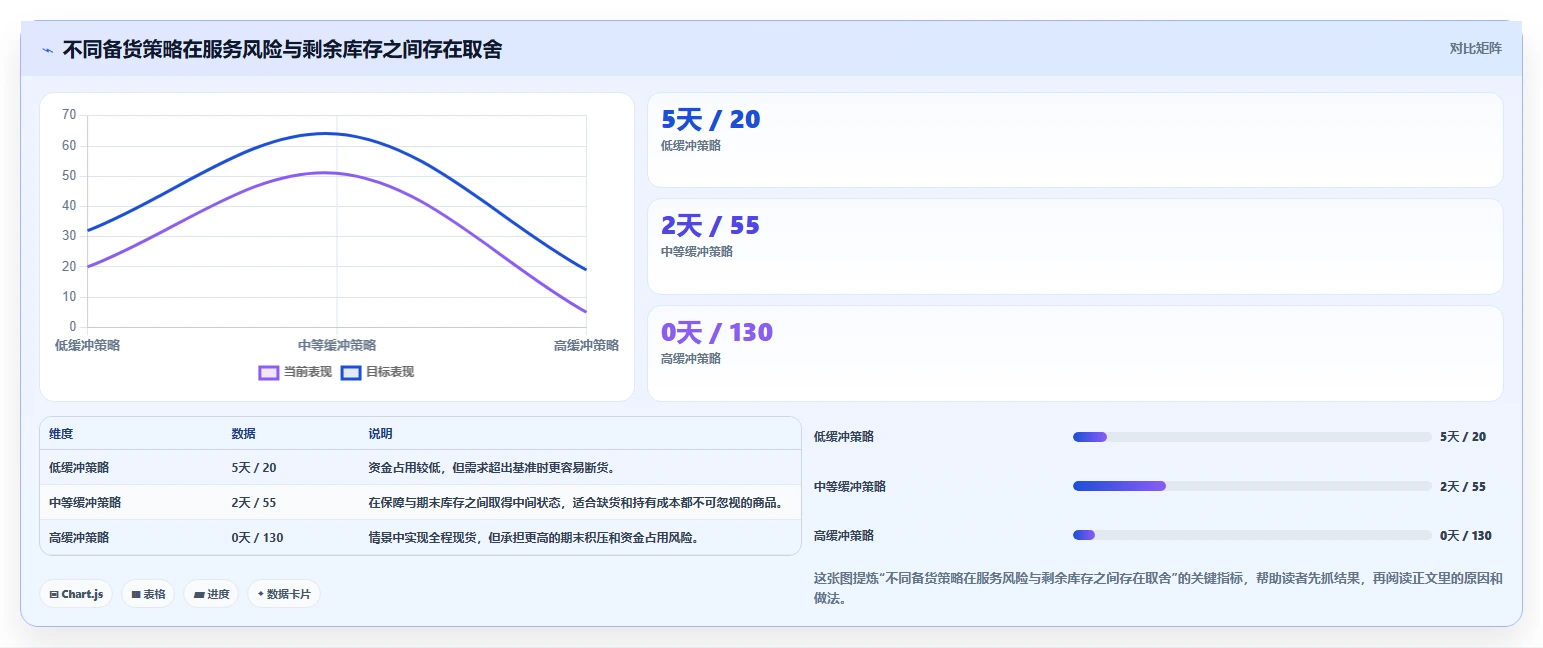The image size is (1543, 648).
Task: Click the purple 当前表现 curve in the chart
Action: click(x=325, y=173)
